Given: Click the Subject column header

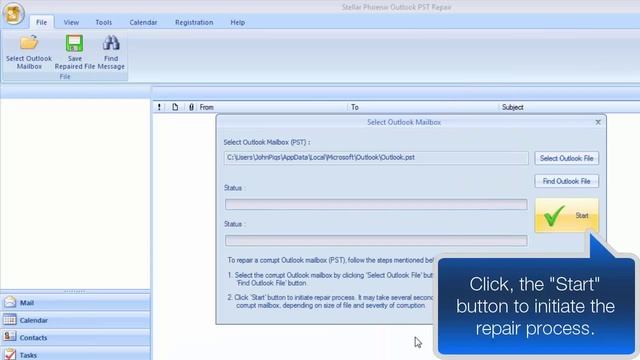Looking at the screenshot, I should pyautogui.click(x=513, y=107).
